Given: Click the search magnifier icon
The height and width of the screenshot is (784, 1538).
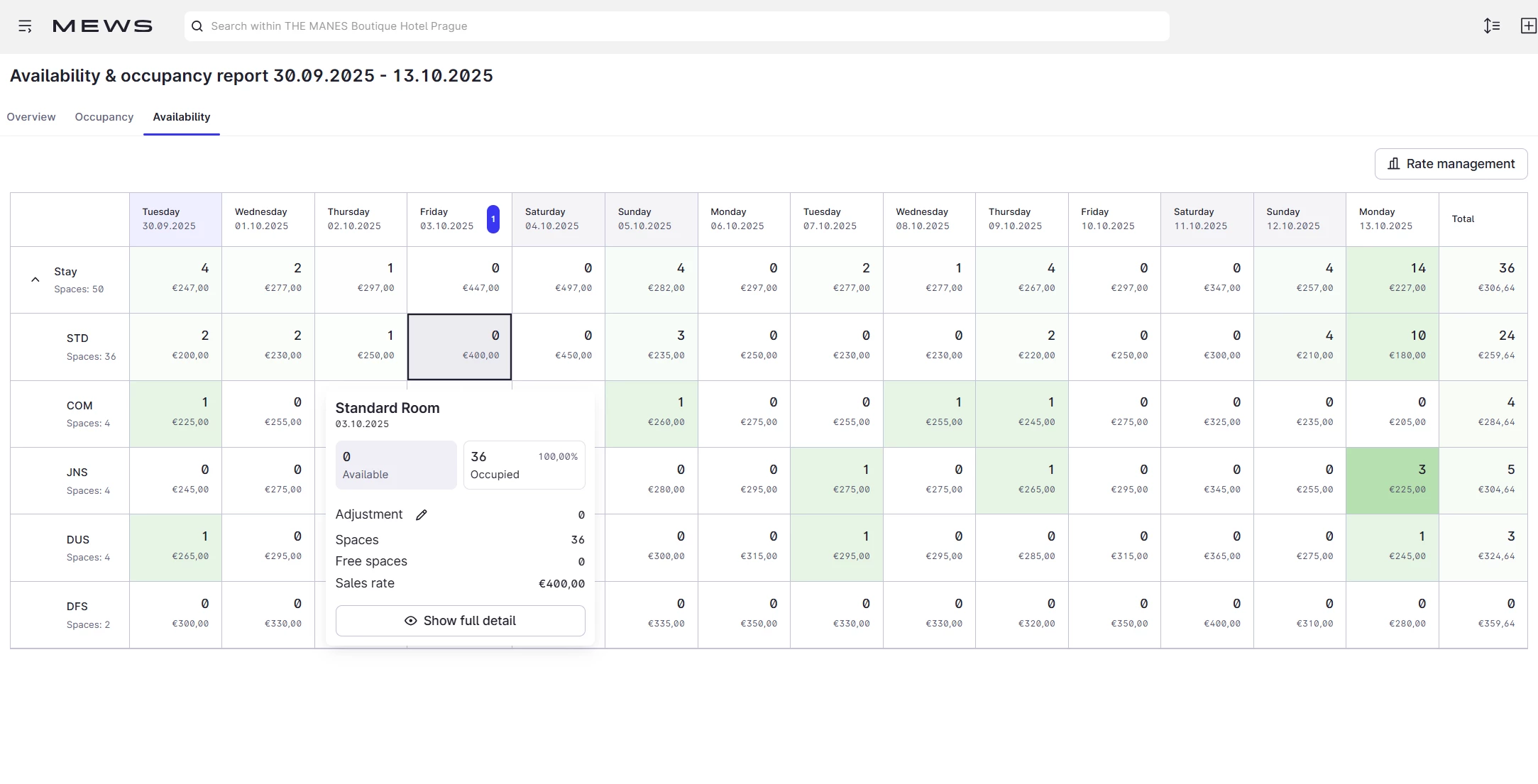Looking at the screenshot, I should coord(197,26).
